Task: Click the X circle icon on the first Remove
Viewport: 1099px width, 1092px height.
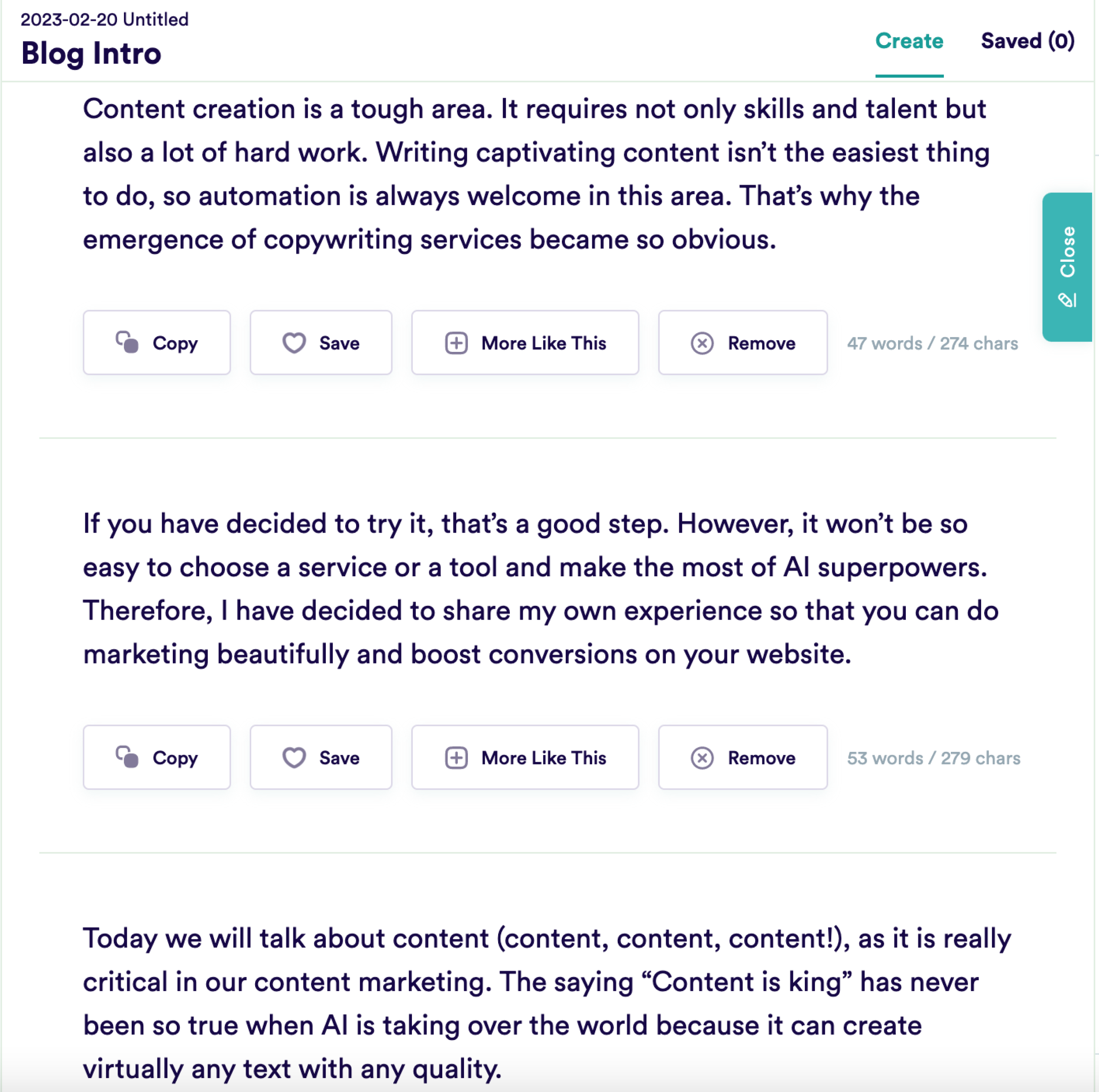Action: coord(702,343)
